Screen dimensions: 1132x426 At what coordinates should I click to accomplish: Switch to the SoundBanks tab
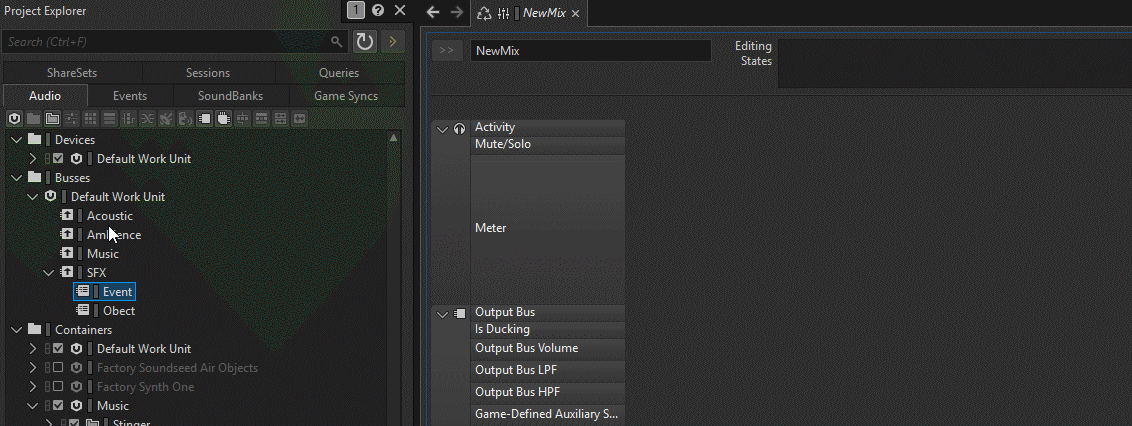pyautogui.click(x=230, y=95)
